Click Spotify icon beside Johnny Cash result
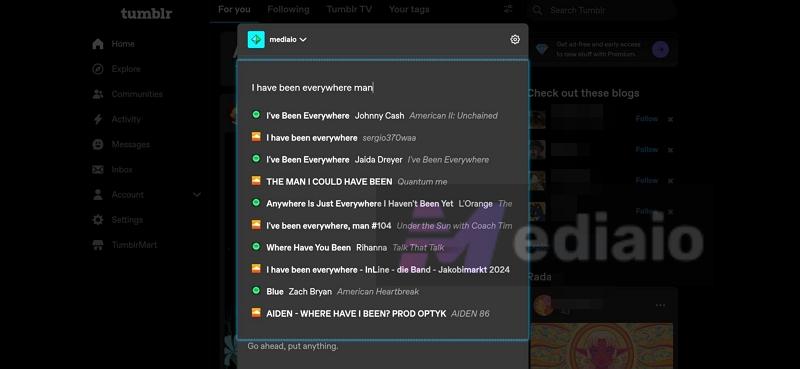Viewport: 800px width, 369px height. pyautogui.click(x=256, y=115)
